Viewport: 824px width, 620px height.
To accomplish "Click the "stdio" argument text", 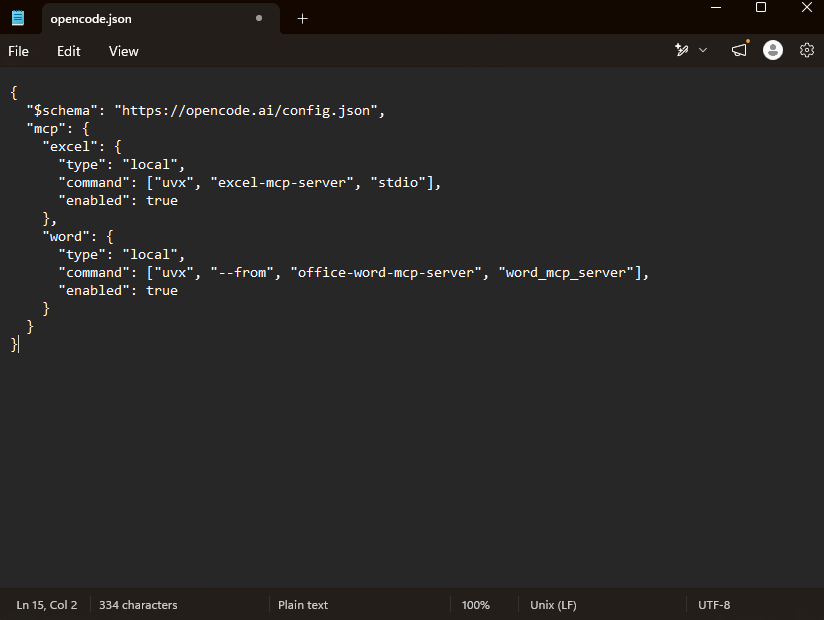I will 398,183.
